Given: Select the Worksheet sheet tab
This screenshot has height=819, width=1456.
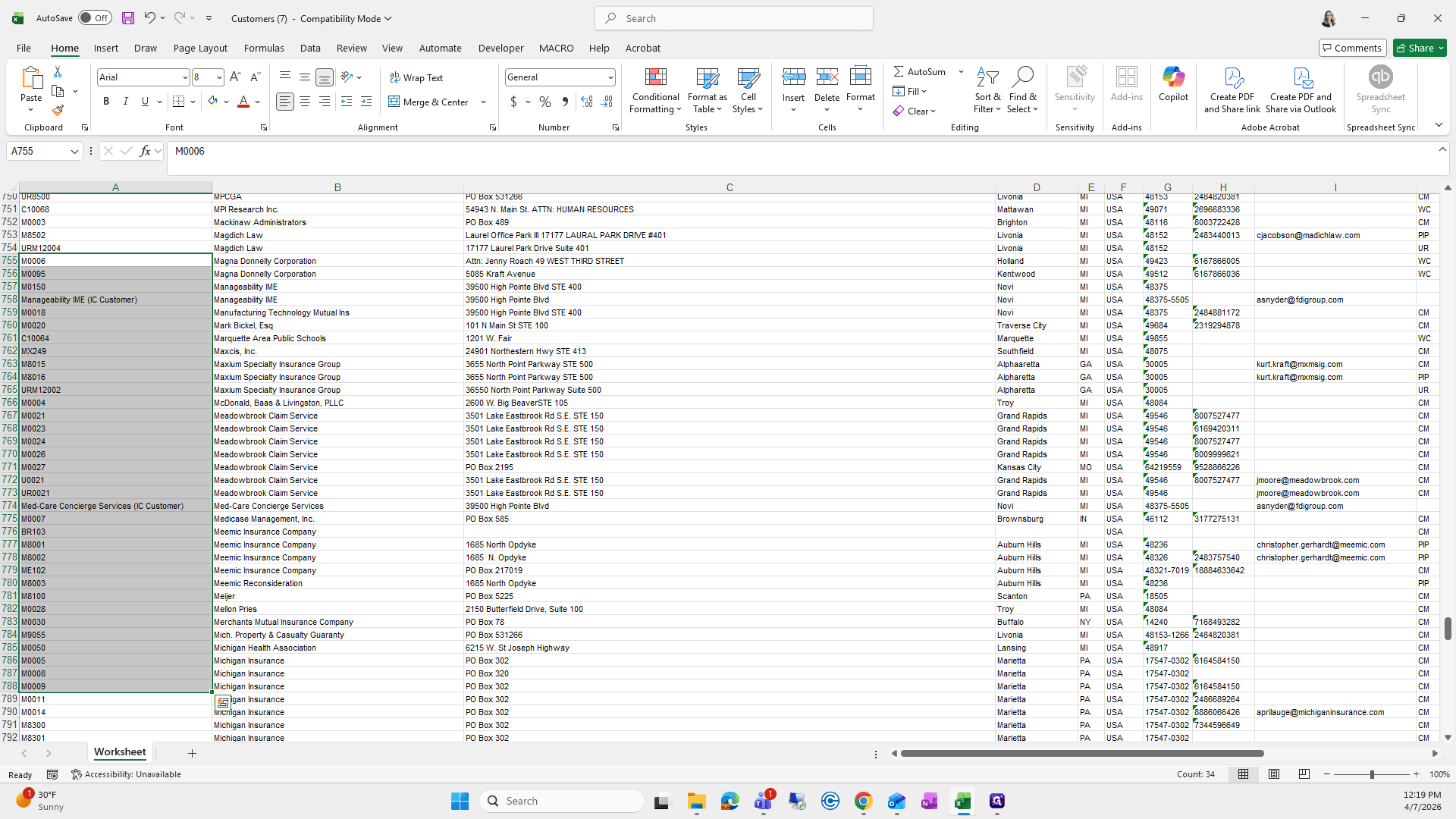Looking at the screenshot, I should click(120, 752).
